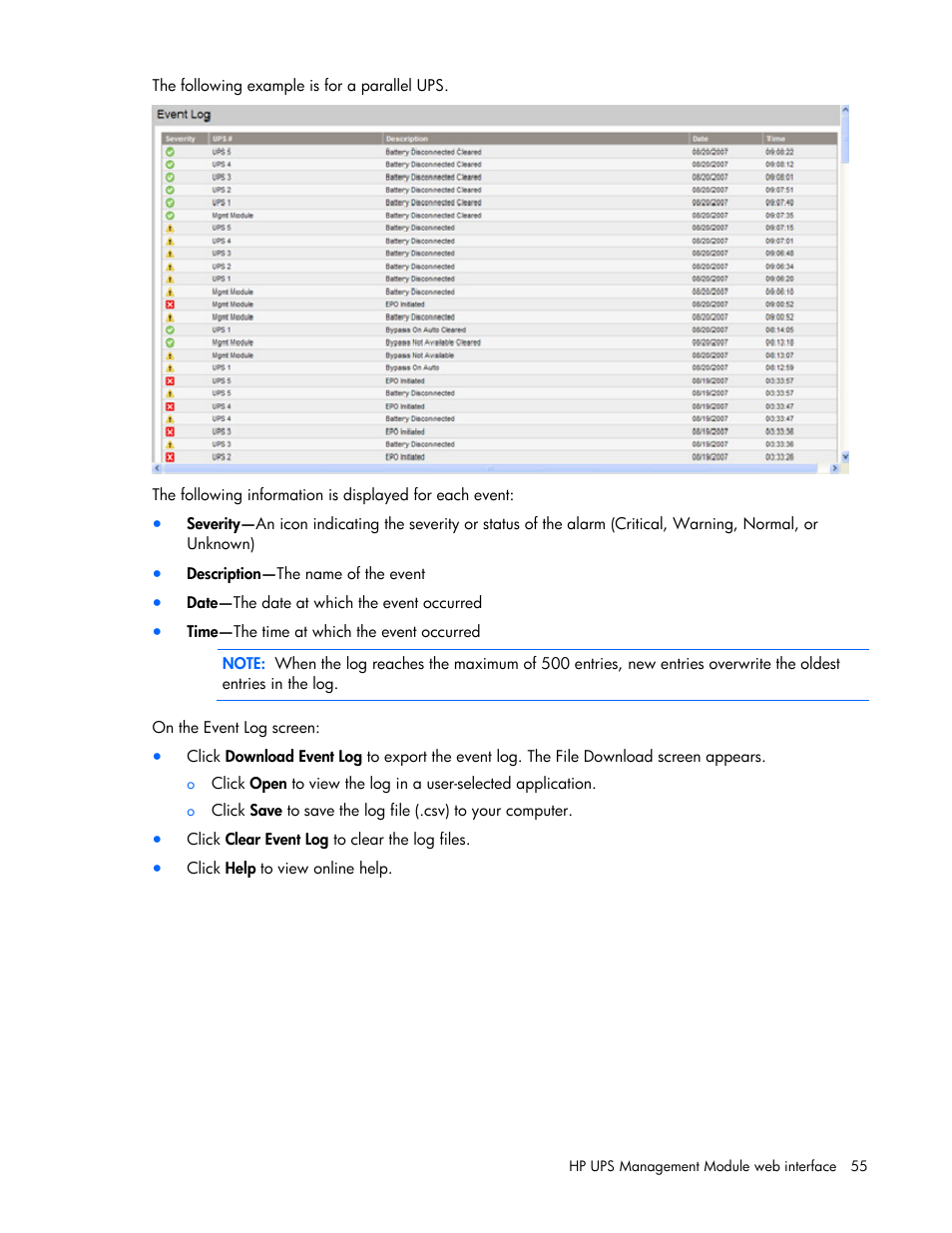The height and width of the screenshot is (1233, 952).
Task: Select the green check icon at 09:07:40
Action: tap(170, 203)
